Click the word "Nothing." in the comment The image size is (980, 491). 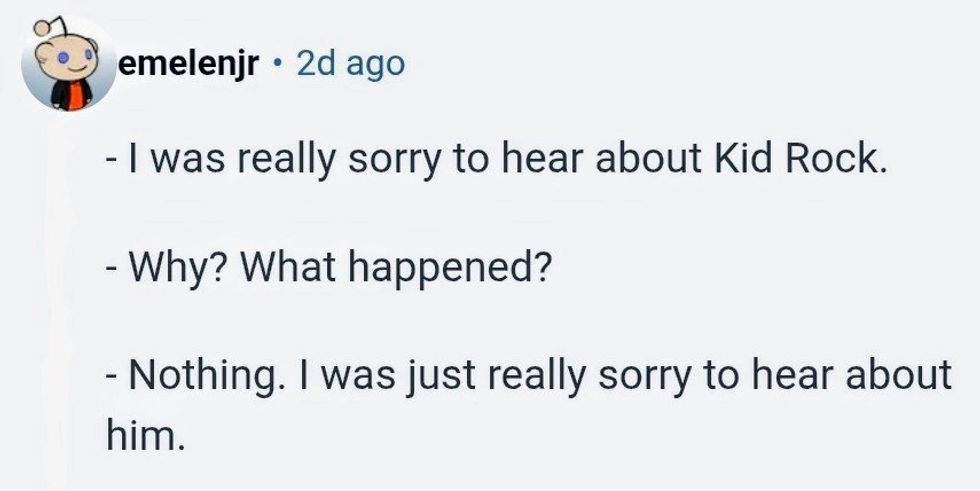click(x=197, y=376)
